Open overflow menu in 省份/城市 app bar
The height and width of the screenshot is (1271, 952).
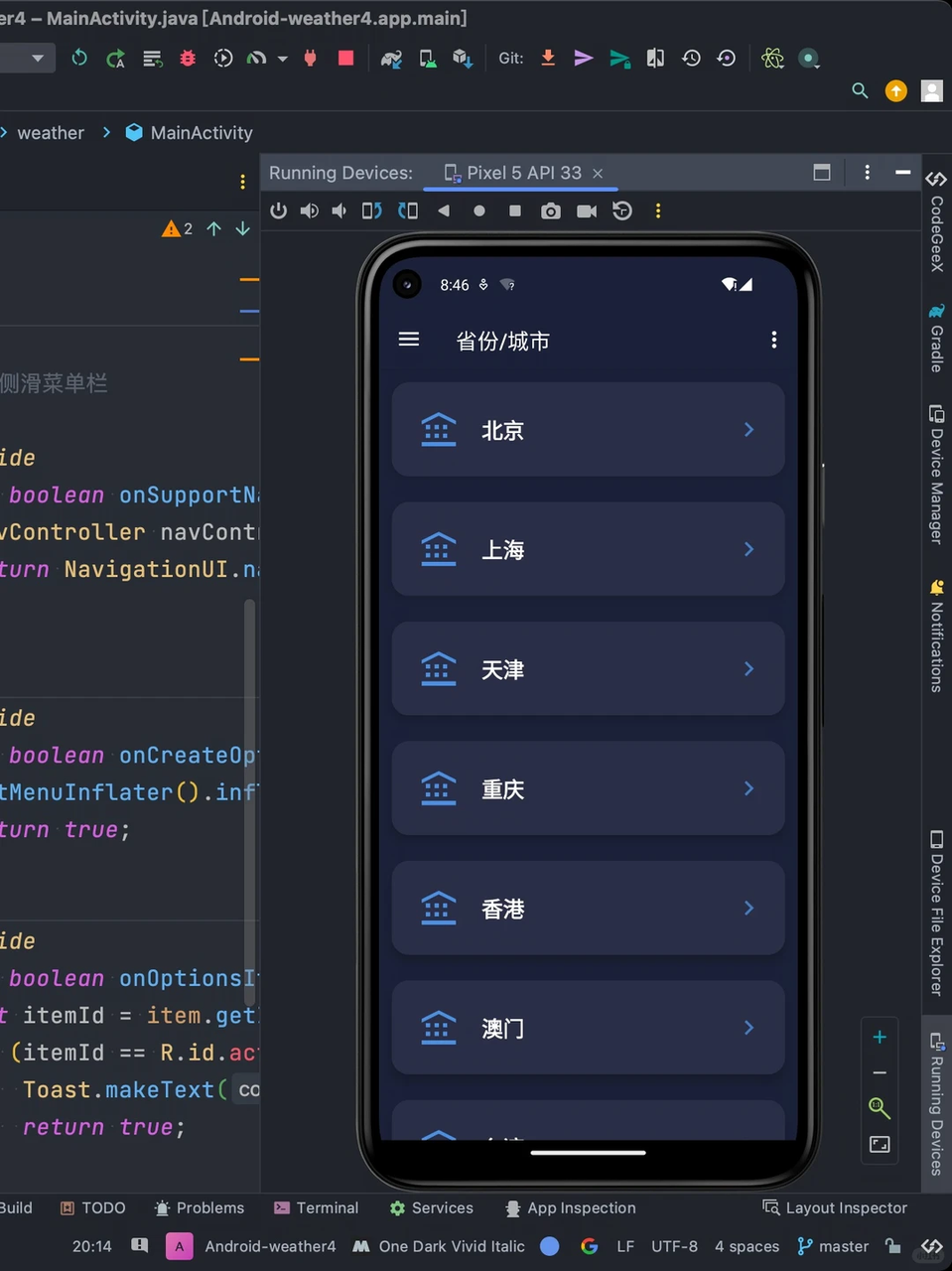(x=774, y=340)
